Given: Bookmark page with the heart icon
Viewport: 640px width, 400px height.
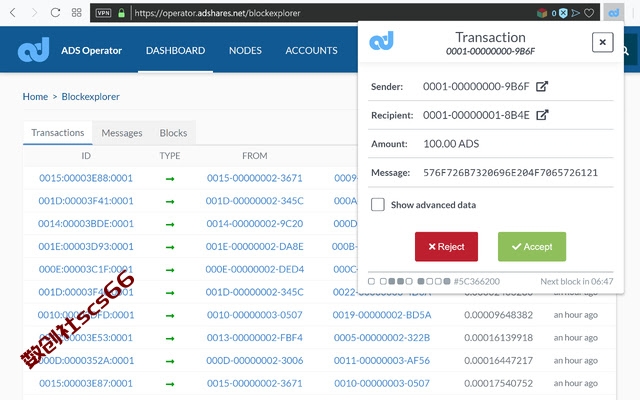Looking at the screenshot, I should (589, 13).
